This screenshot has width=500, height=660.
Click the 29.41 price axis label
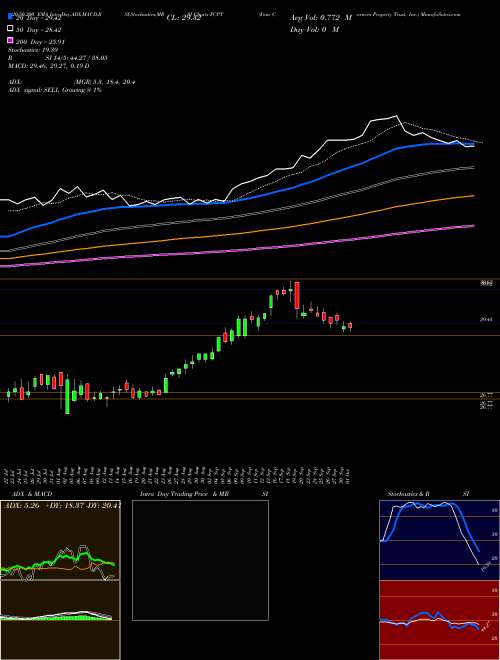point(487,319)
